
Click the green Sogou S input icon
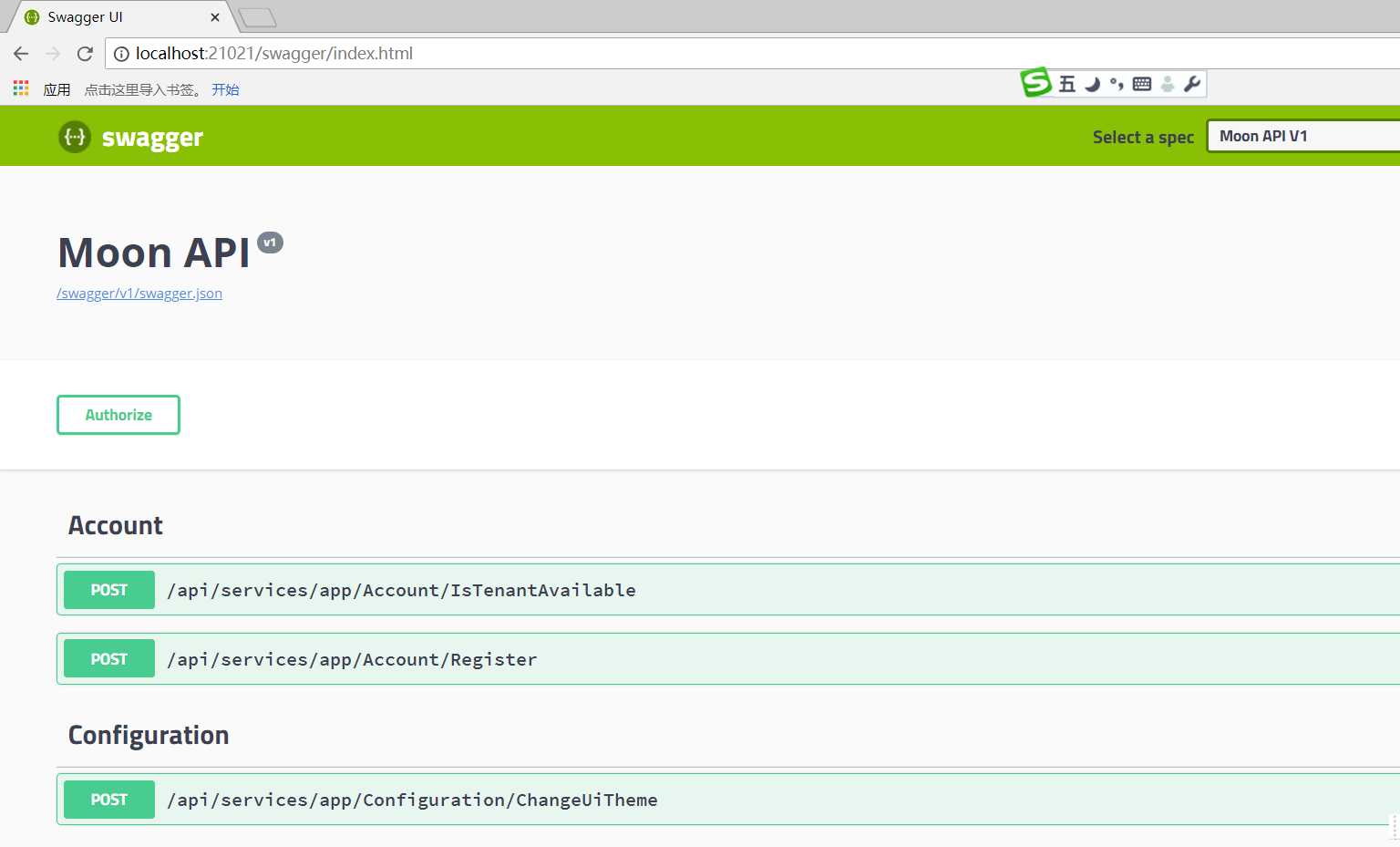tap(1036, 83)
